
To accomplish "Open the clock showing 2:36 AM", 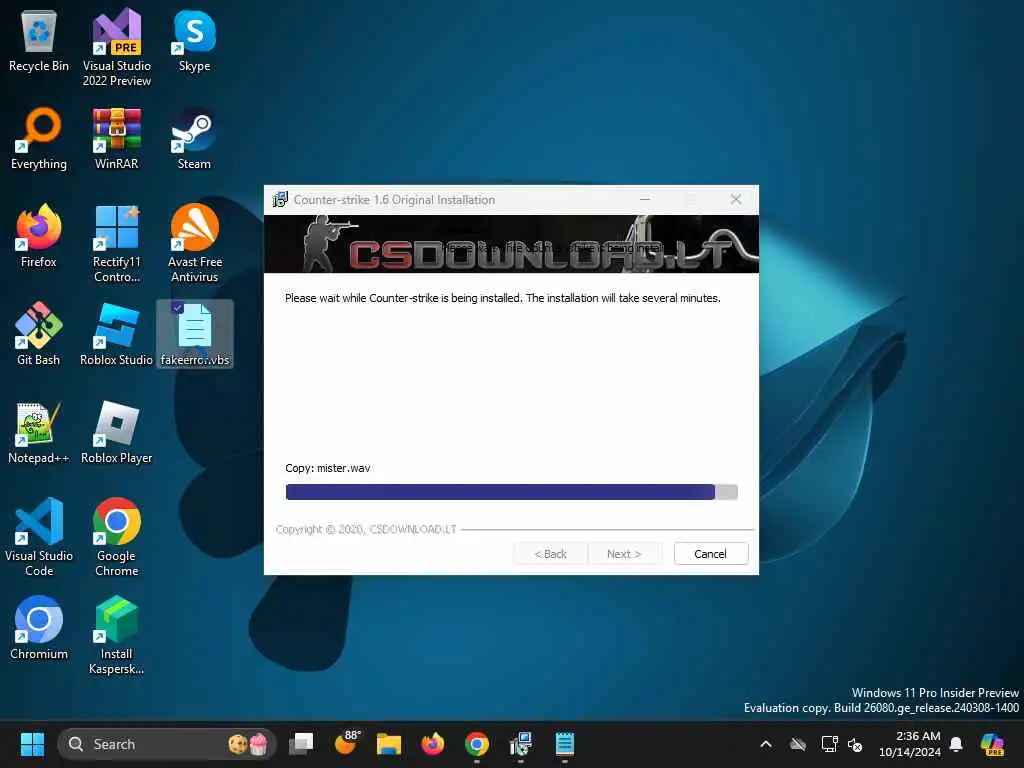I will [x=910, y=744].
